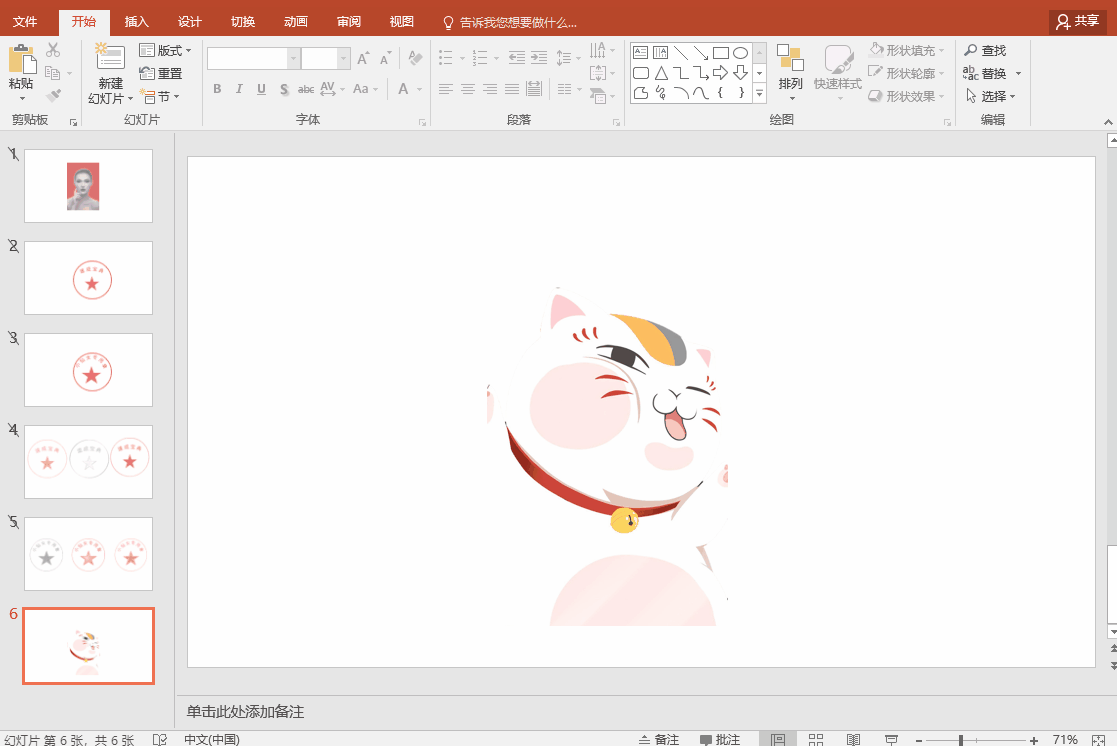Click the Cut scissors icon
1117x746 pixels.
point(53,50)
